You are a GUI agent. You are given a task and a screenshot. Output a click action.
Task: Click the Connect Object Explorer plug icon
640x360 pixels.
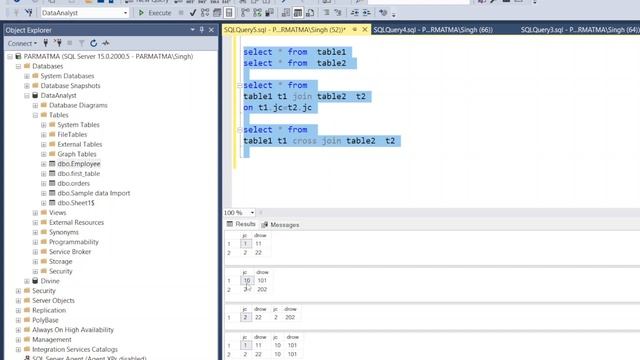[x=46, y=43]
